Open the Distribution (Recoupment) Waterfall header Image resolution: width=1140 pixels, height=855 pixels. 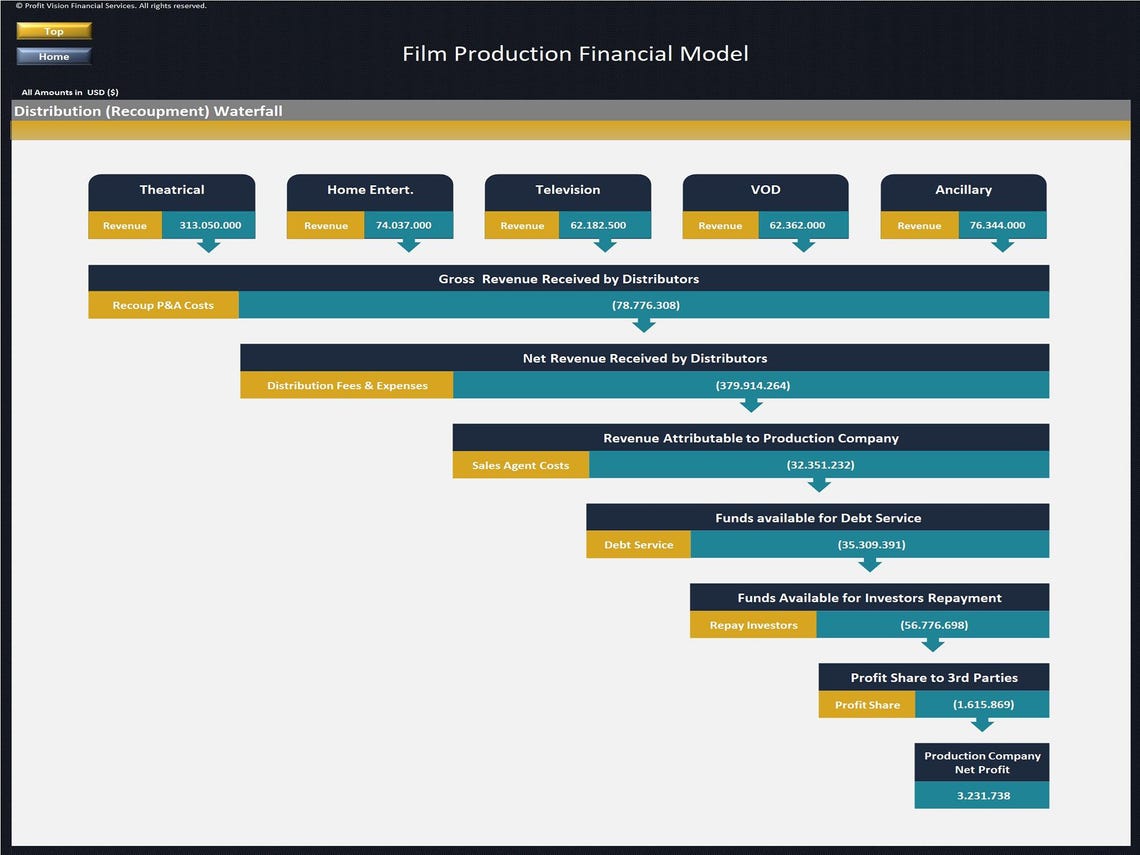pyautogui.click(x=150, y=111)
